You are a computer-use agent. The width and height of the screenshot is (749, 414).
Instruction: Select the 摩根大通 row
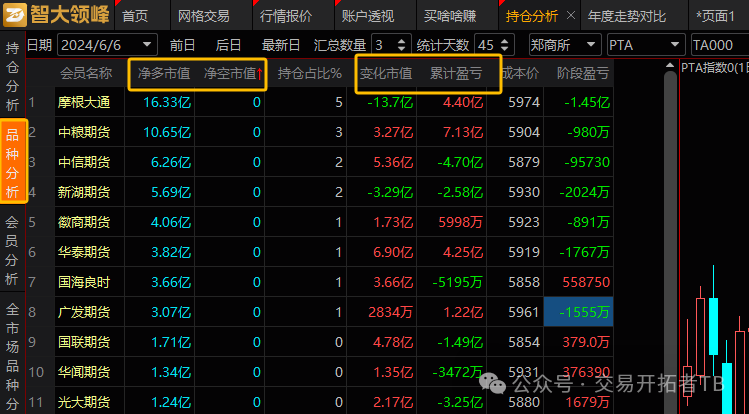pos(320,102)
